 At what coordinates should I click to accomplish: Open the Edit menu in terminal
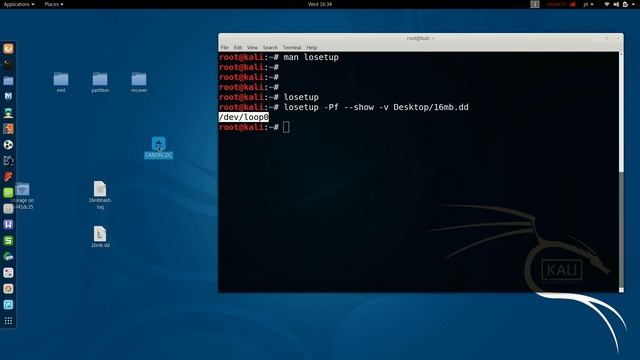point(238,47)
